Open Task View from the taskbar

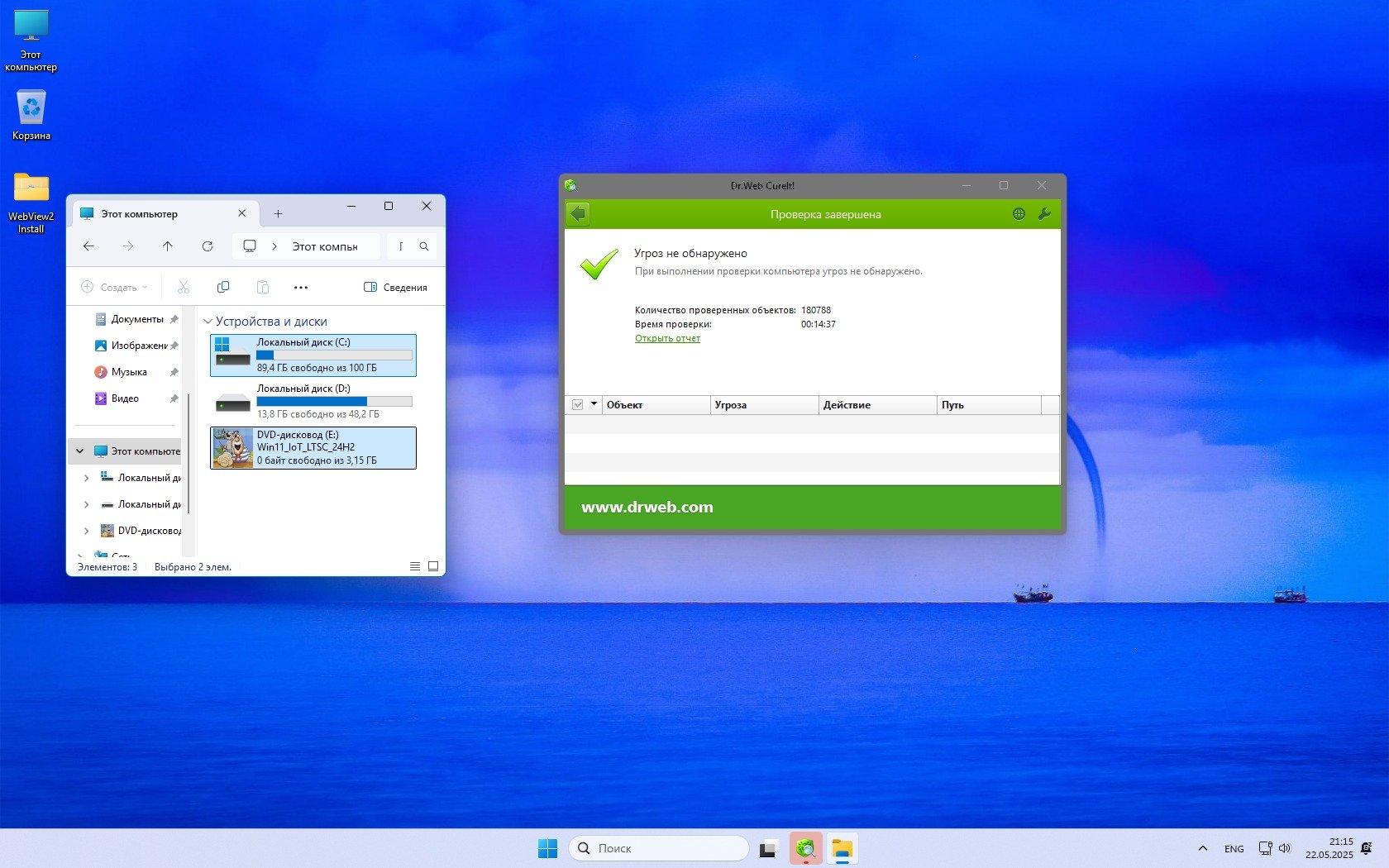[769, 848]
